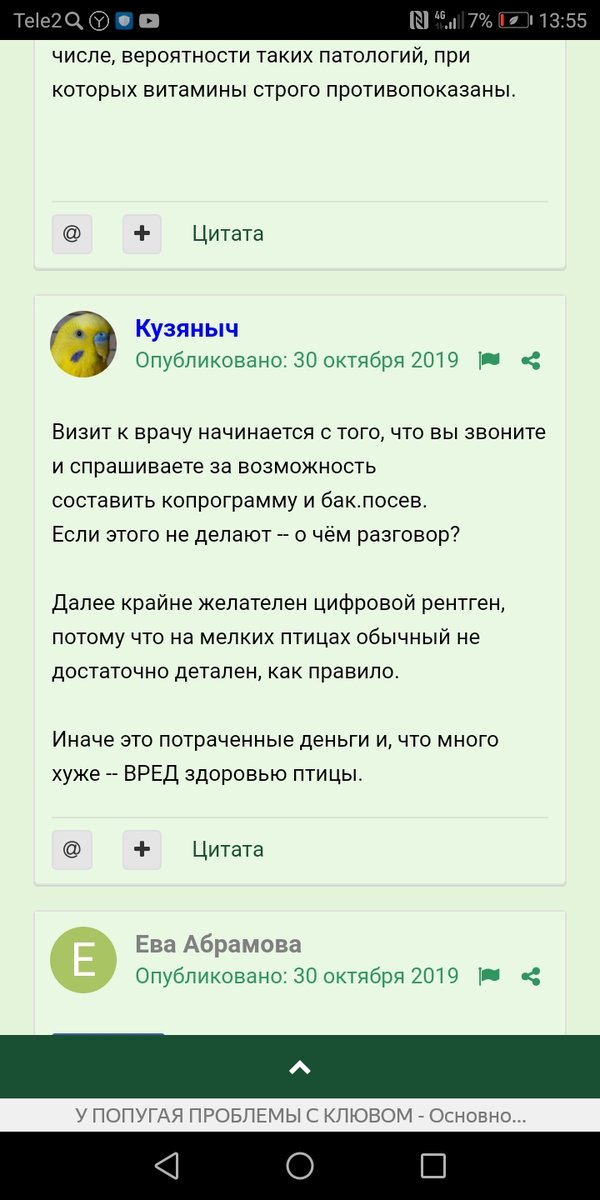Tap the @ mention button under the top post
Image resolution: width=600 pixels, height=1200 pixels.
point(72,233)
